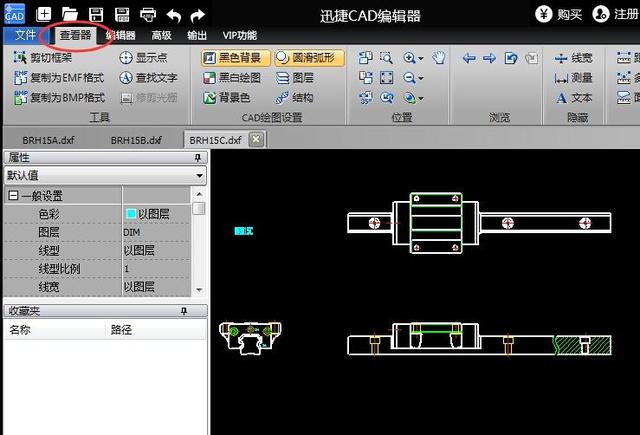Click 复制为BMP格式 copy option
Screen dimensions: 640x435
coord(60,97)
